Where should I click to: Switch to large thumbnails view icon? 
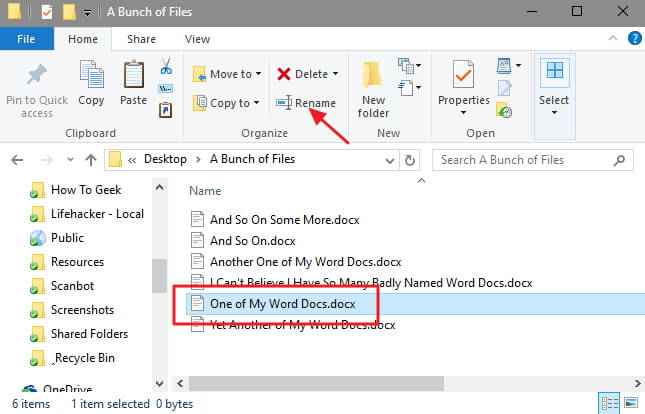pos(630,405)
